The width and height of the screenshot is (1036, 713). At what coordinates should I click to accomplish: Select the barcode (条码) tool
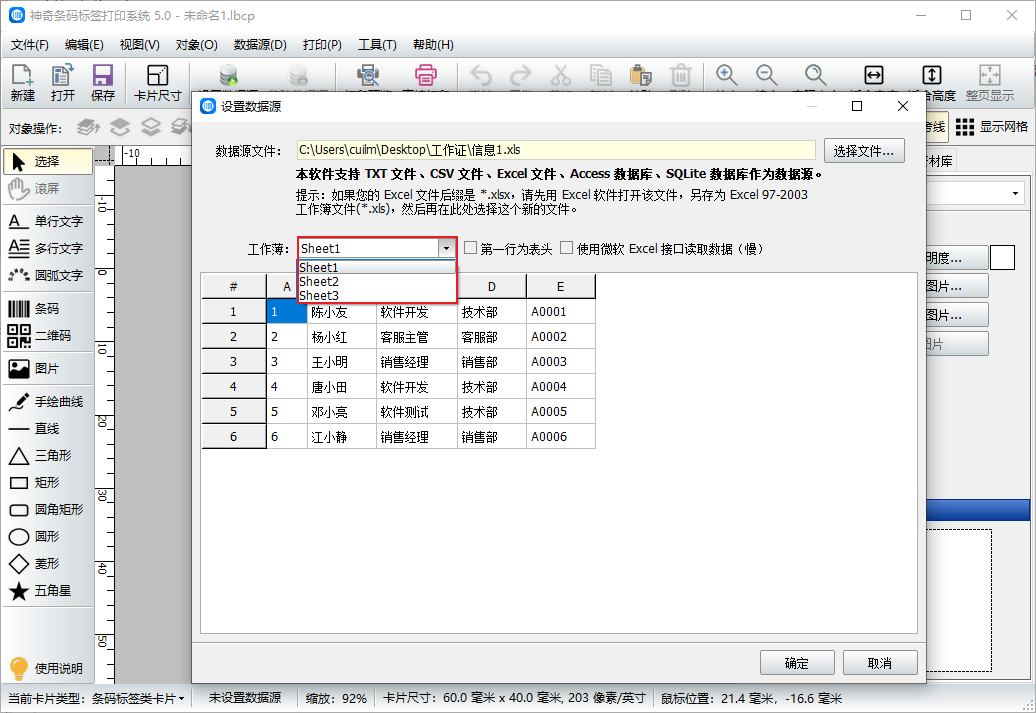pos(47,309)
